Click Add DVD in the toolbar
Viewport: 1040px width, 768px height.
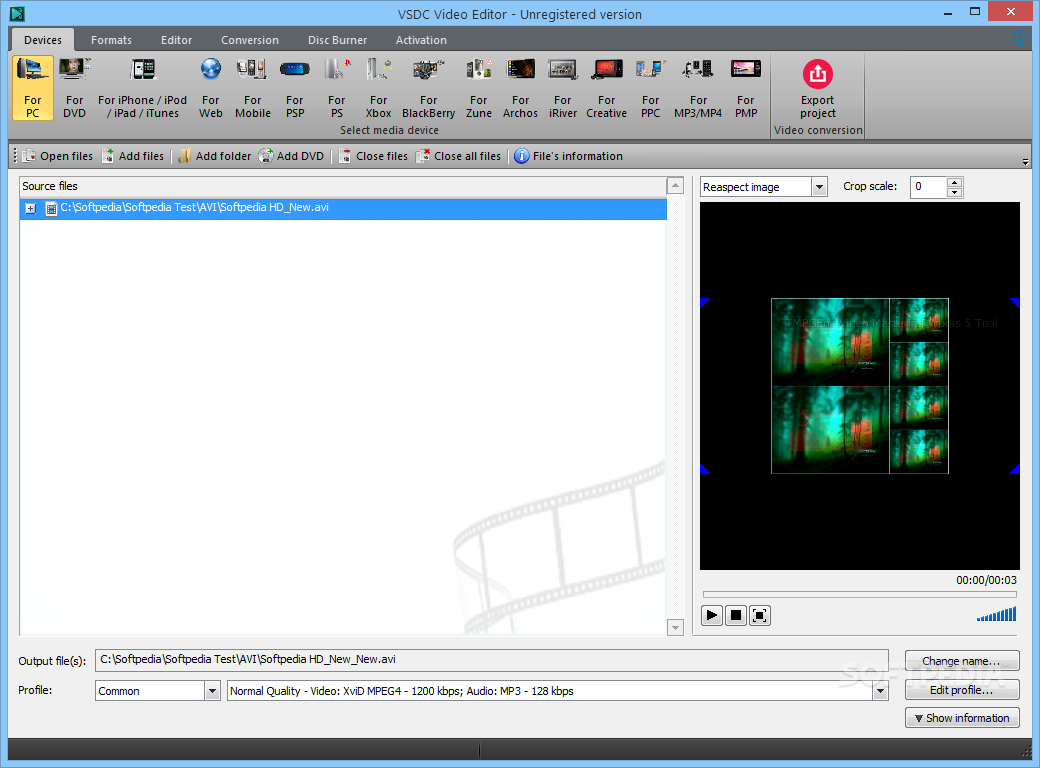292,156
